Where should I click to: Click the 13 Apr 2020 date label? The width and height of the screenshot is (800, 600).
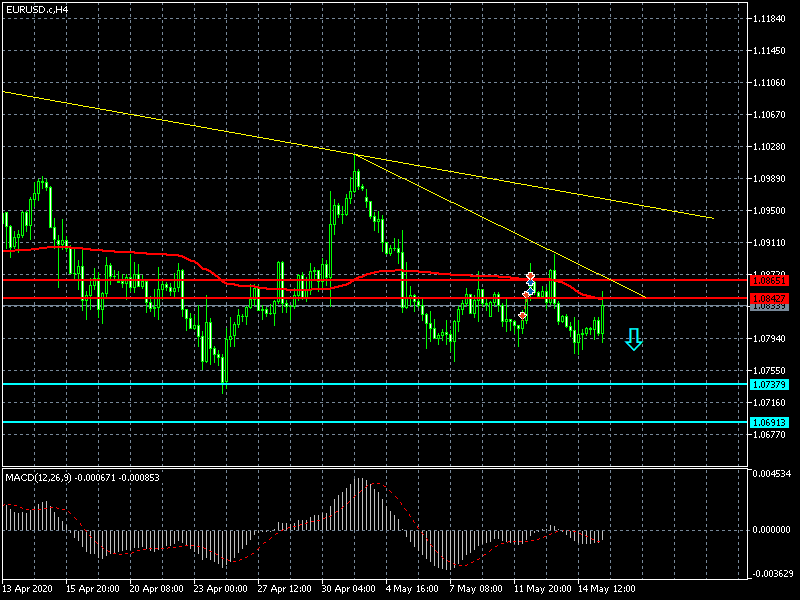[x=27, y=589]
